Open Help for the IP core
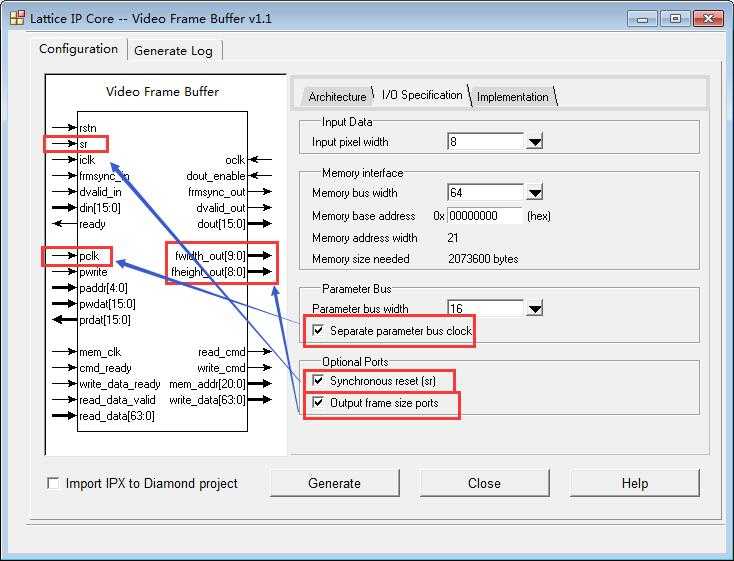 coord(635,483)
